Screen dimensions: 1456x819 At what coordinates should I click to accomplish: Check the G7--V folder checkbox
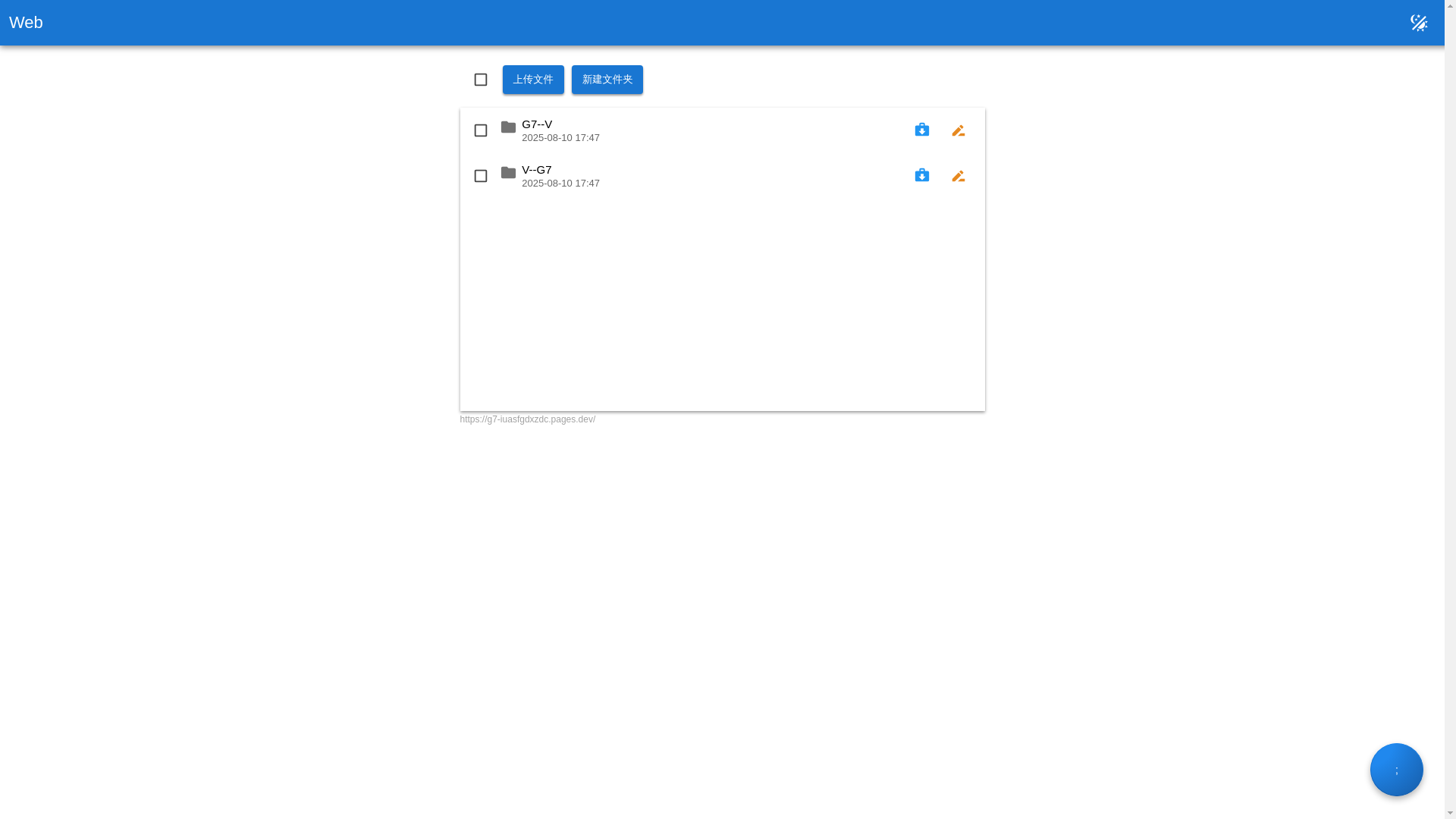pos(481,130)
